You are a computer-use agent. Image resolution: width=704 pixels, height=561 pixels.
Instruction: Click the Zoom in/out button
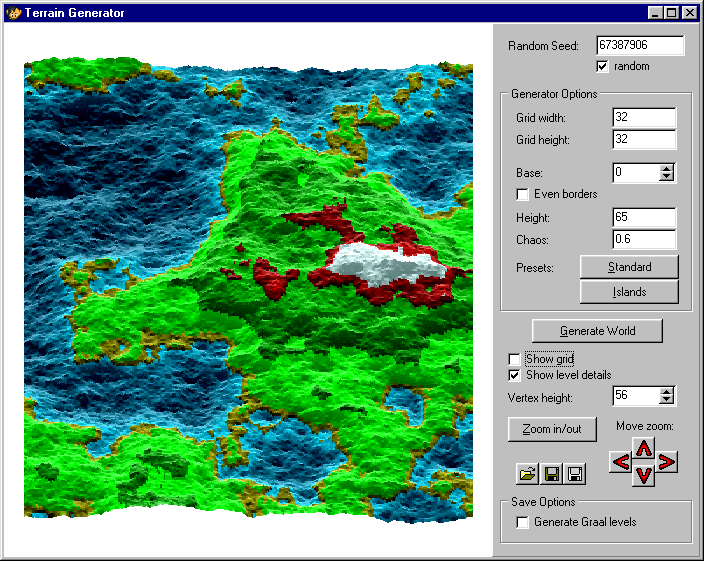pyautogui.click(x=551, y=429)
